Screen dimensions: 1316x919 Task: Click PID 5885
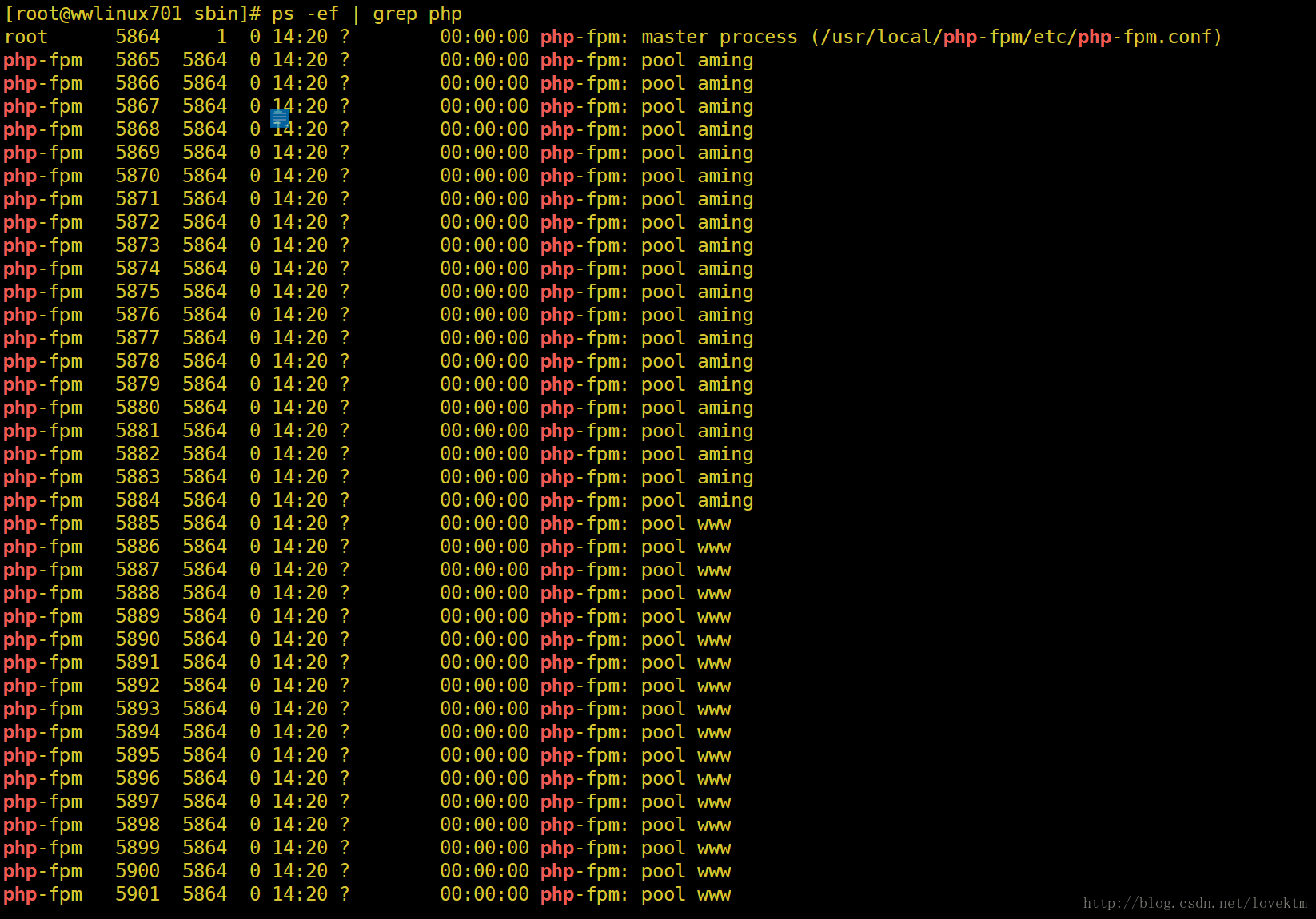coord(138,523)
